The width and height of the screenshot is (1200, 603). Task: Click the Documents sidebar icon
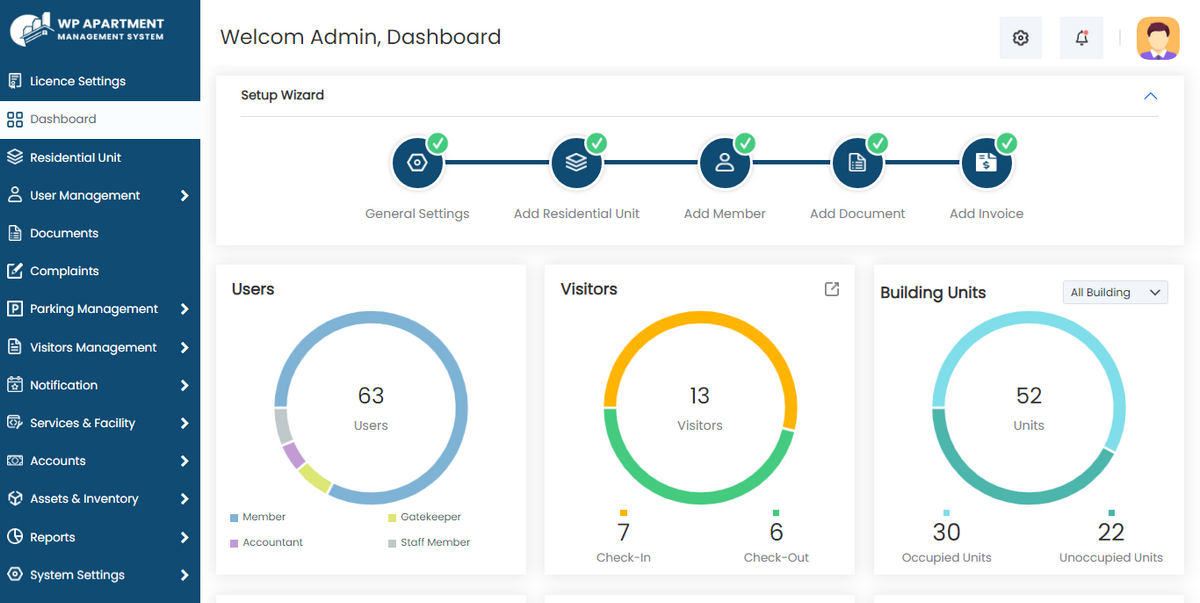pyautogui.click(x=15, y=233)
